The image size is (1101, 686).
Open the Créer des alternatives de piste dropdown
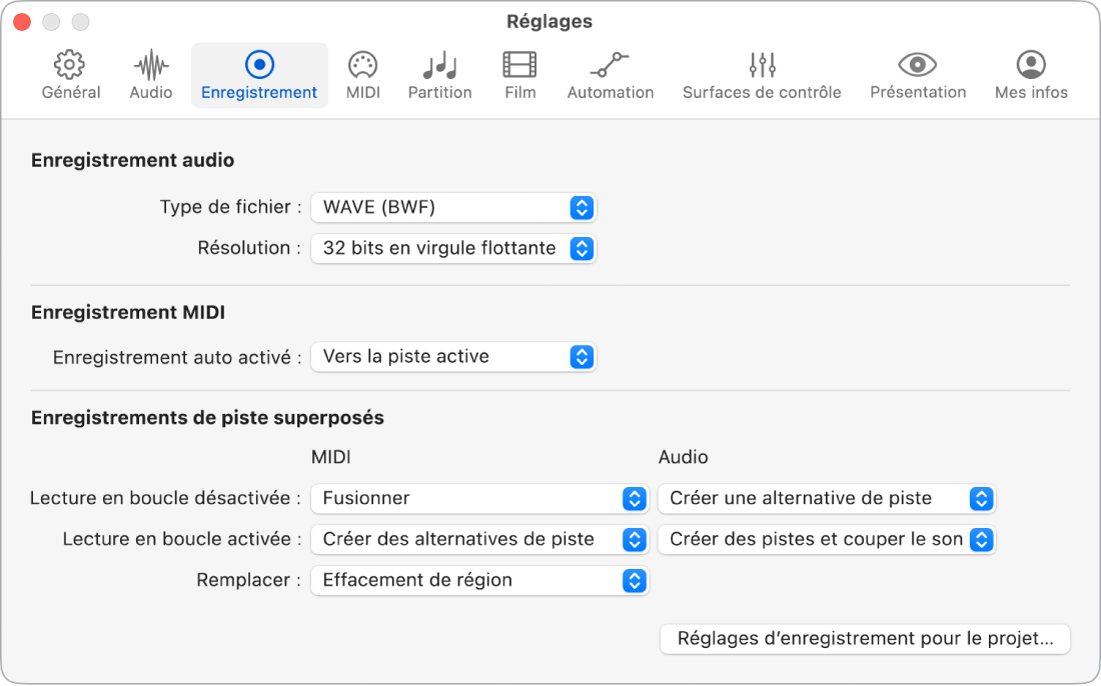point(479,539)
